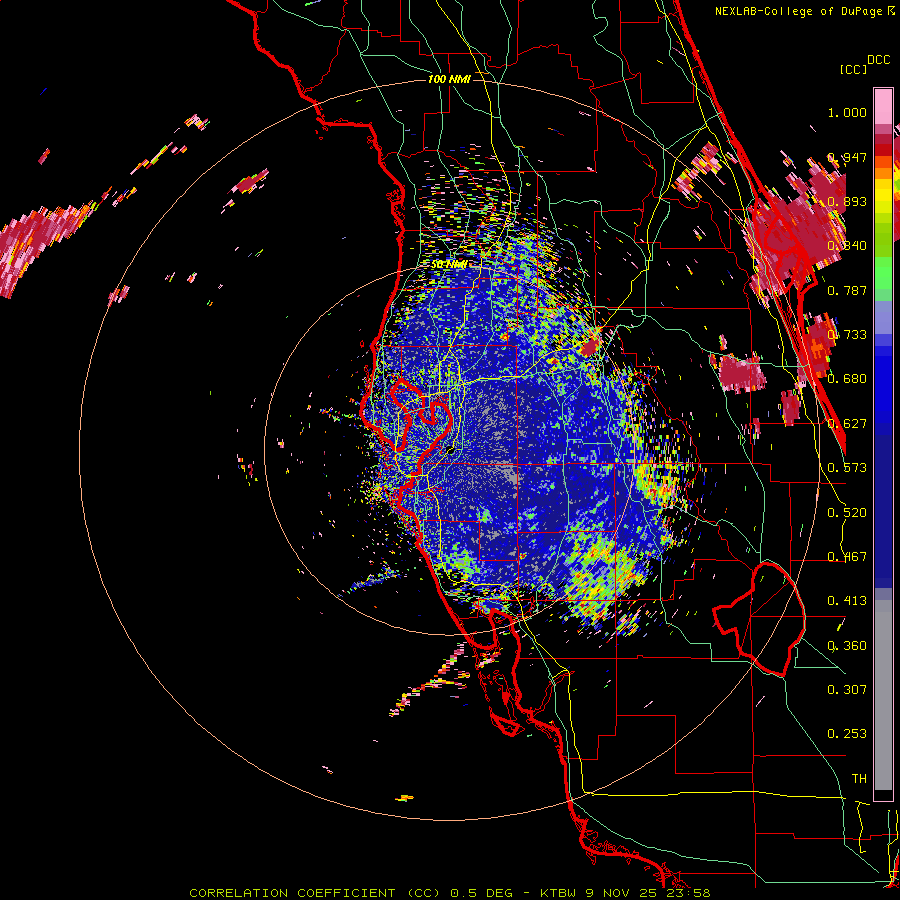This screenshot has height=900, width=900.
Task: Select the 0.627 color scale value
Action: tap(847, 424)
